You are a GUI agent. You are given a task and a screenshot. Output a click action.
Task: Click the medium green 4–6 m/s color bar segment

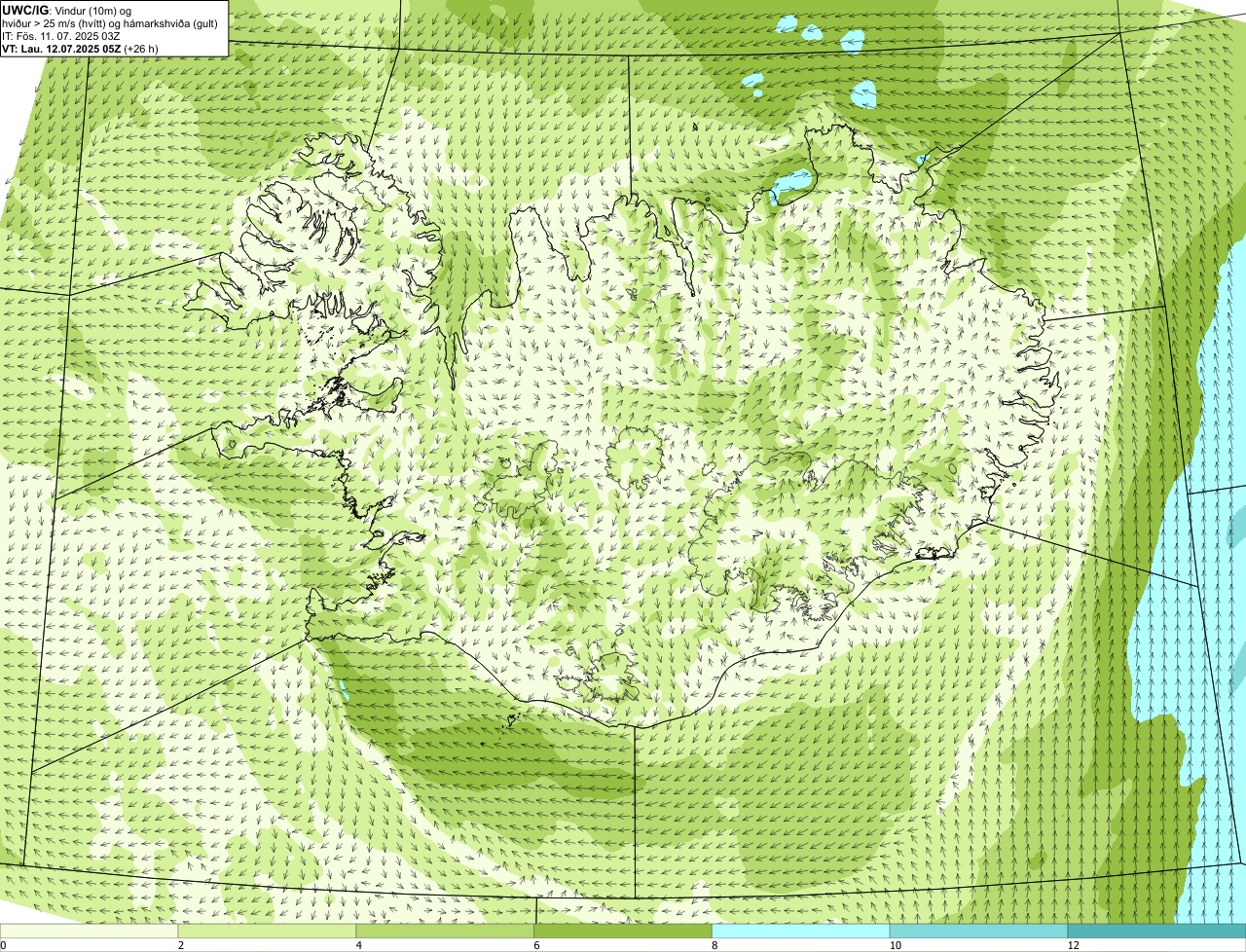pyautogui.click(x=446, y=931)
